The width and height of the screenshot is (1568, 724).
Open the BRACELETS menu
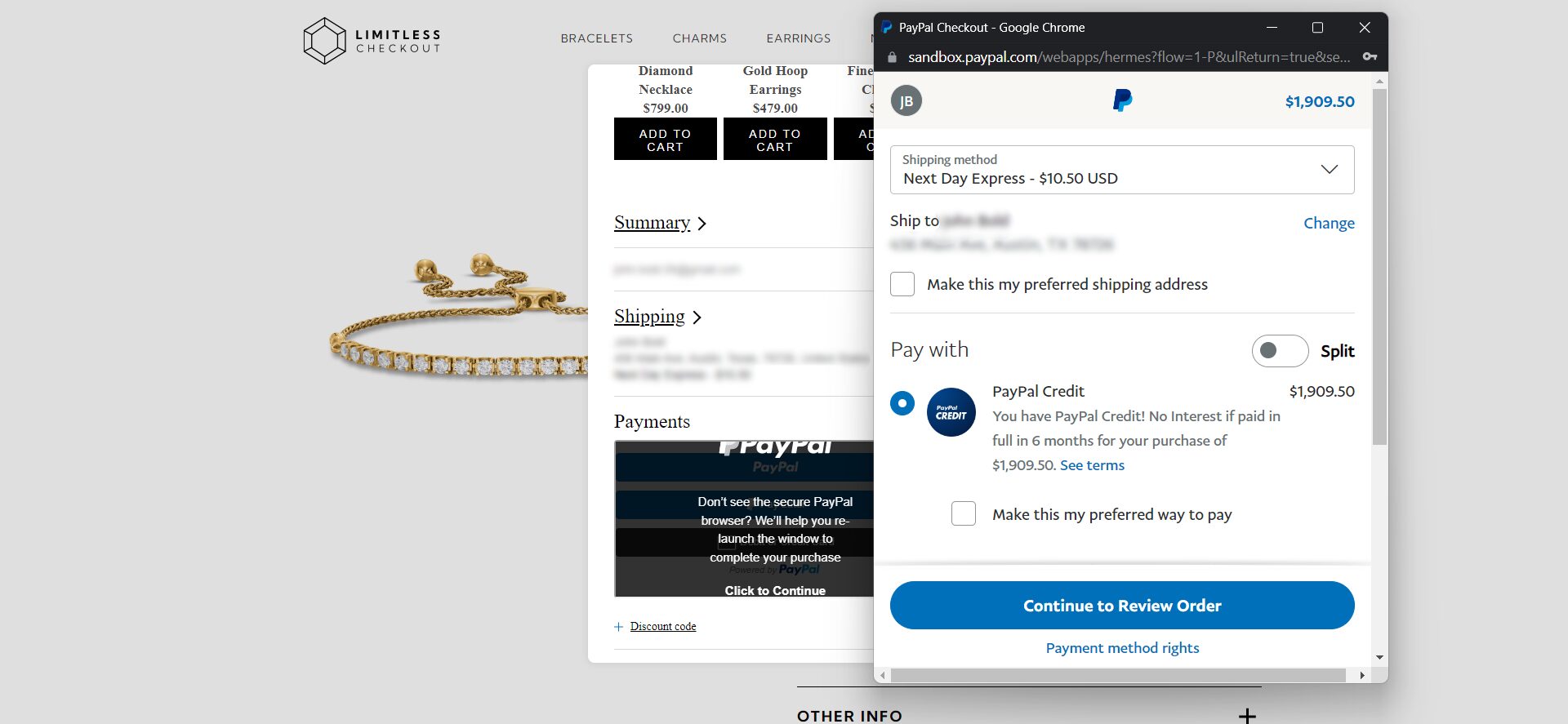597,38
